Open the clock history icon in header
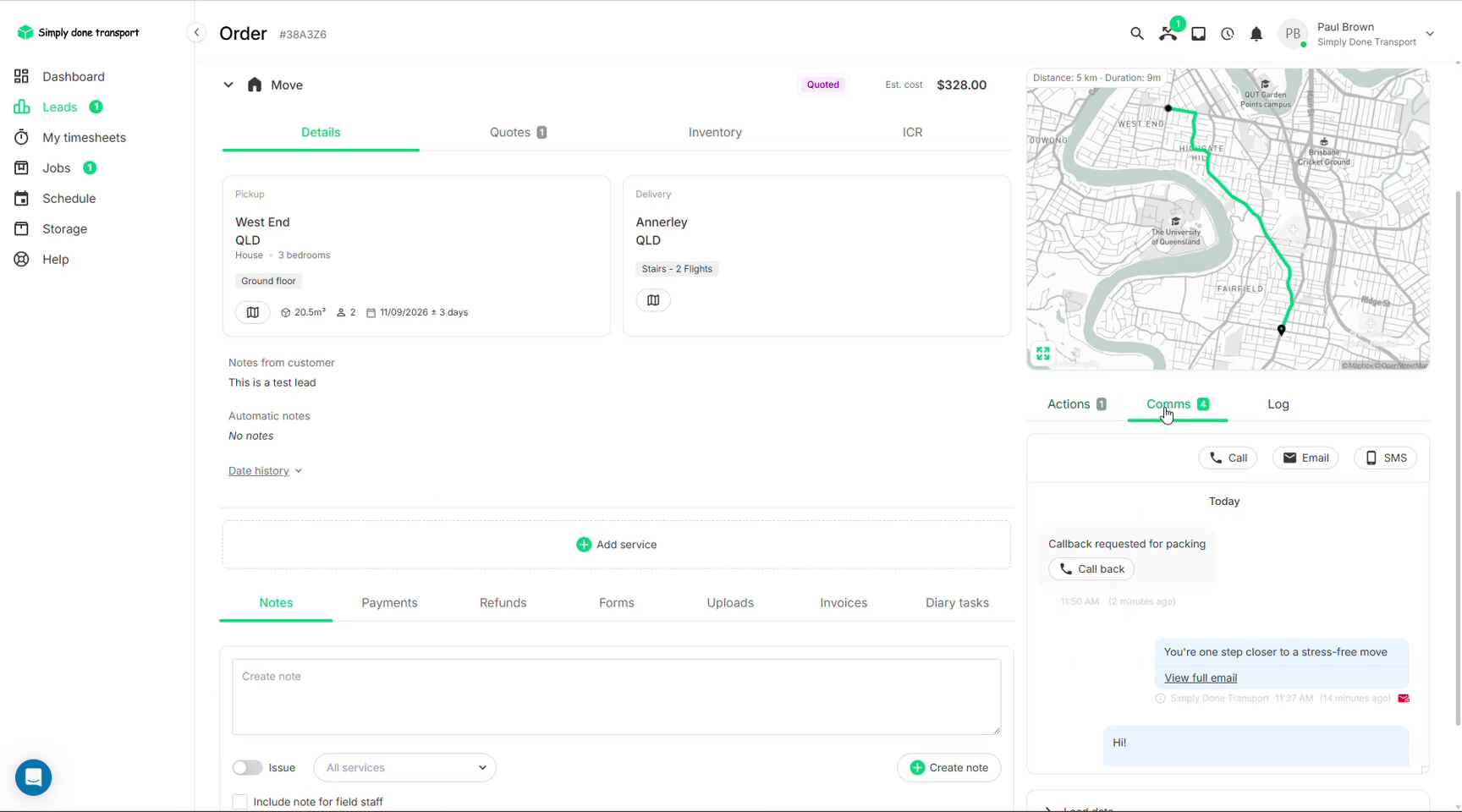Image resolution: width=1462 pixels, height=812 pixels. tap(1227, 34)
